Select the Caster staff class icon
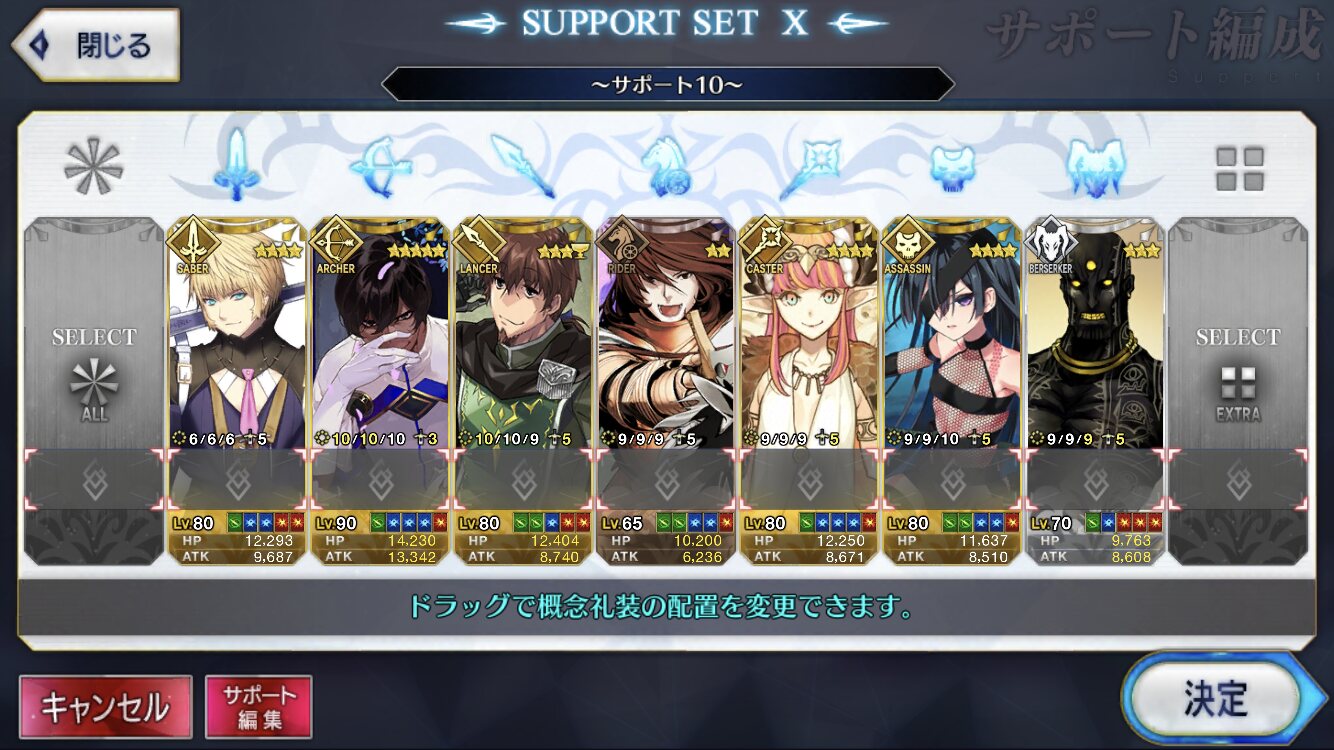This screenshot has height=750, width=1334. pos(810,163)
